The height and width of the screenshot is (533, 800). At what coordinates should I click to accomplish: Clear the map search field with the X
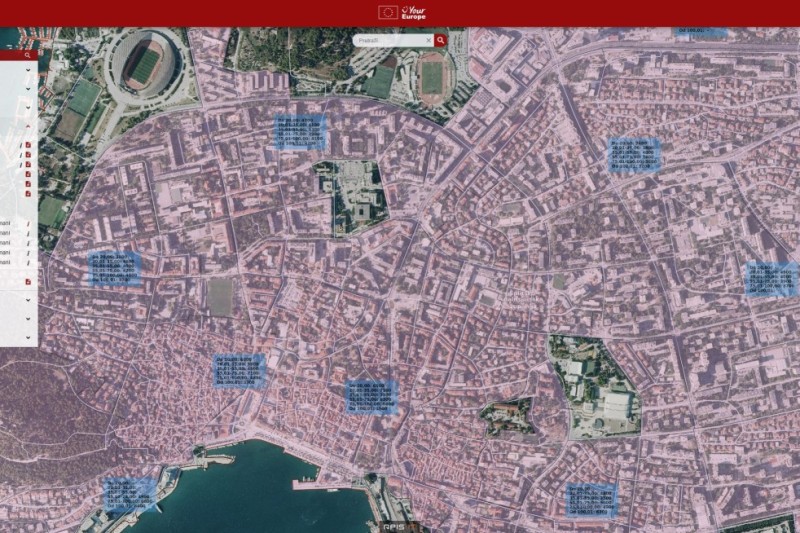click(428, 41)
